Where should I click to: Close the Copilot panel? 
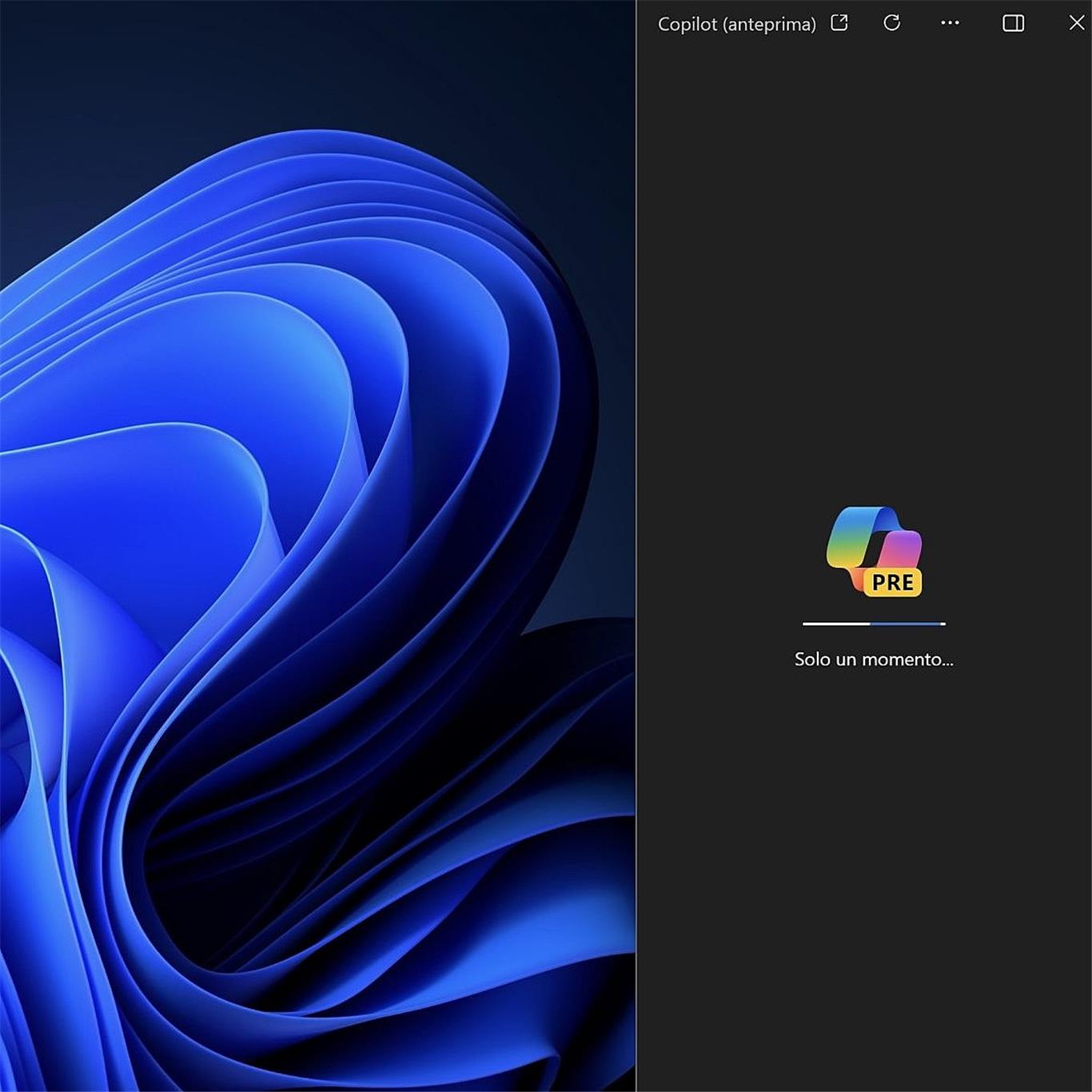pos(1076,23)
